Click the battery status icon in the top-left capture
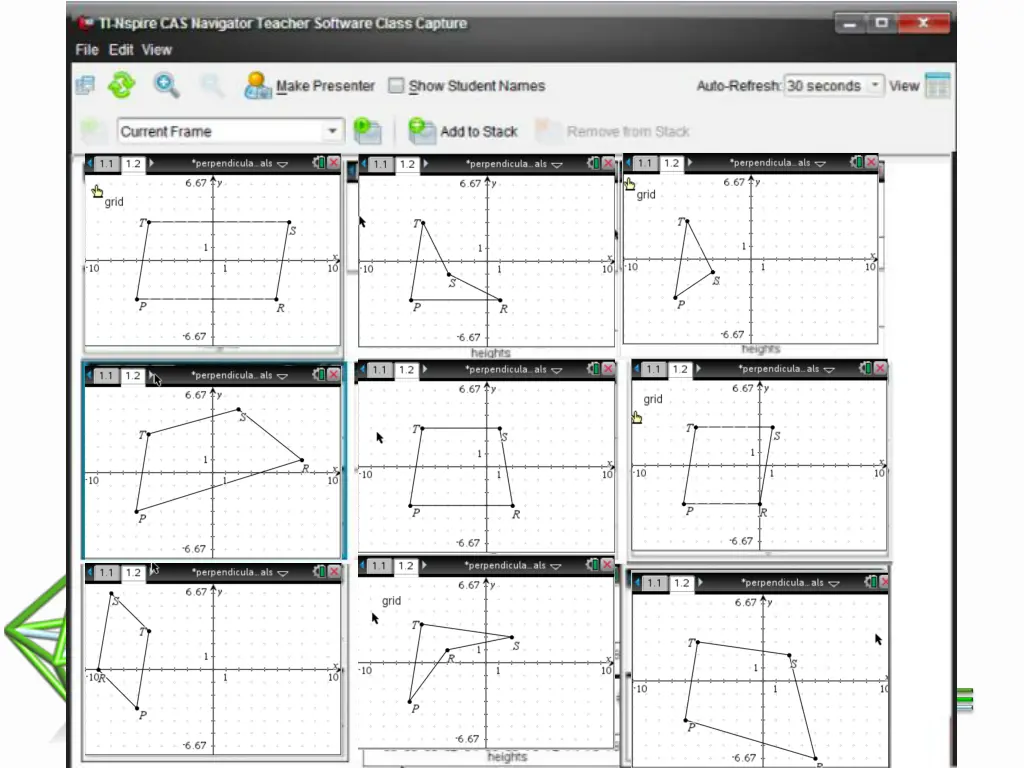The height and width of the screenshot is (768, 1024). [x=319, y=163]
